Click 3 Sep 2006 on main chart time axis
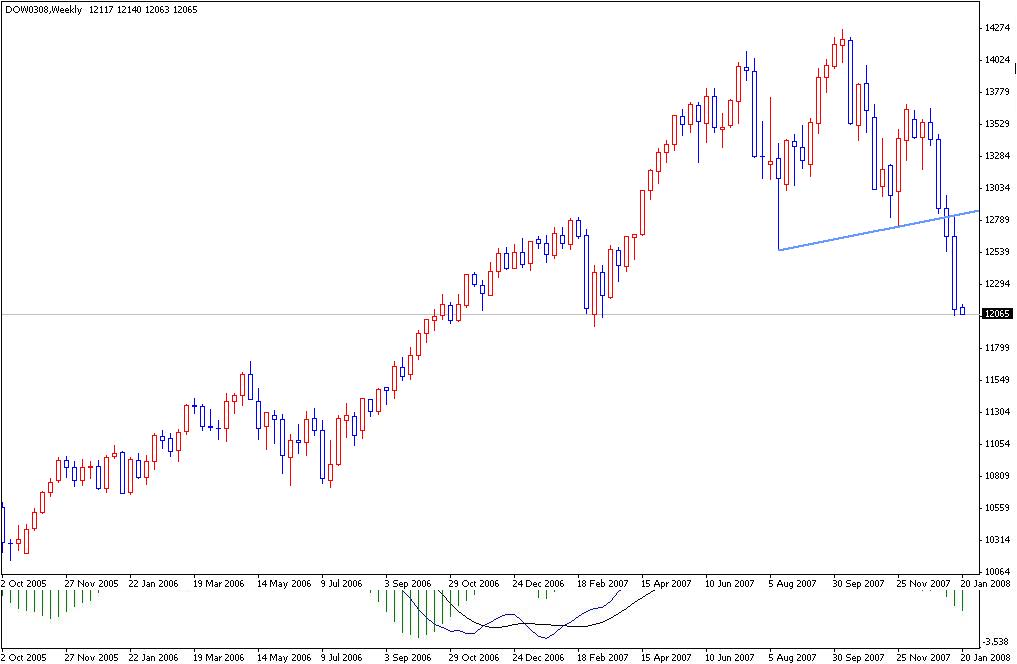1017x664 pixels. click(x=408, y=584)
